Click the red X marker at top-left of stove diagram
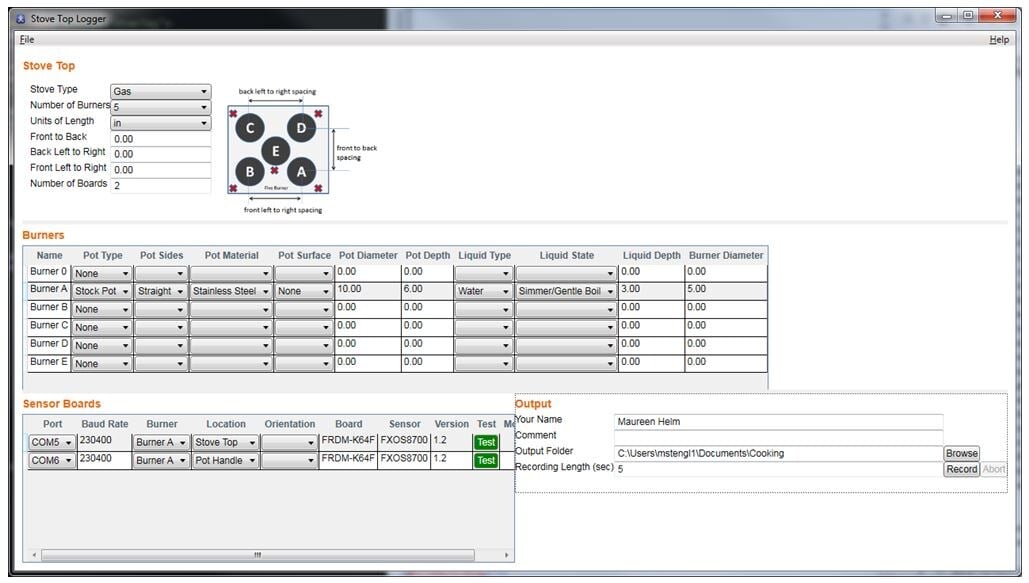1029x583 pixels. 233,114
